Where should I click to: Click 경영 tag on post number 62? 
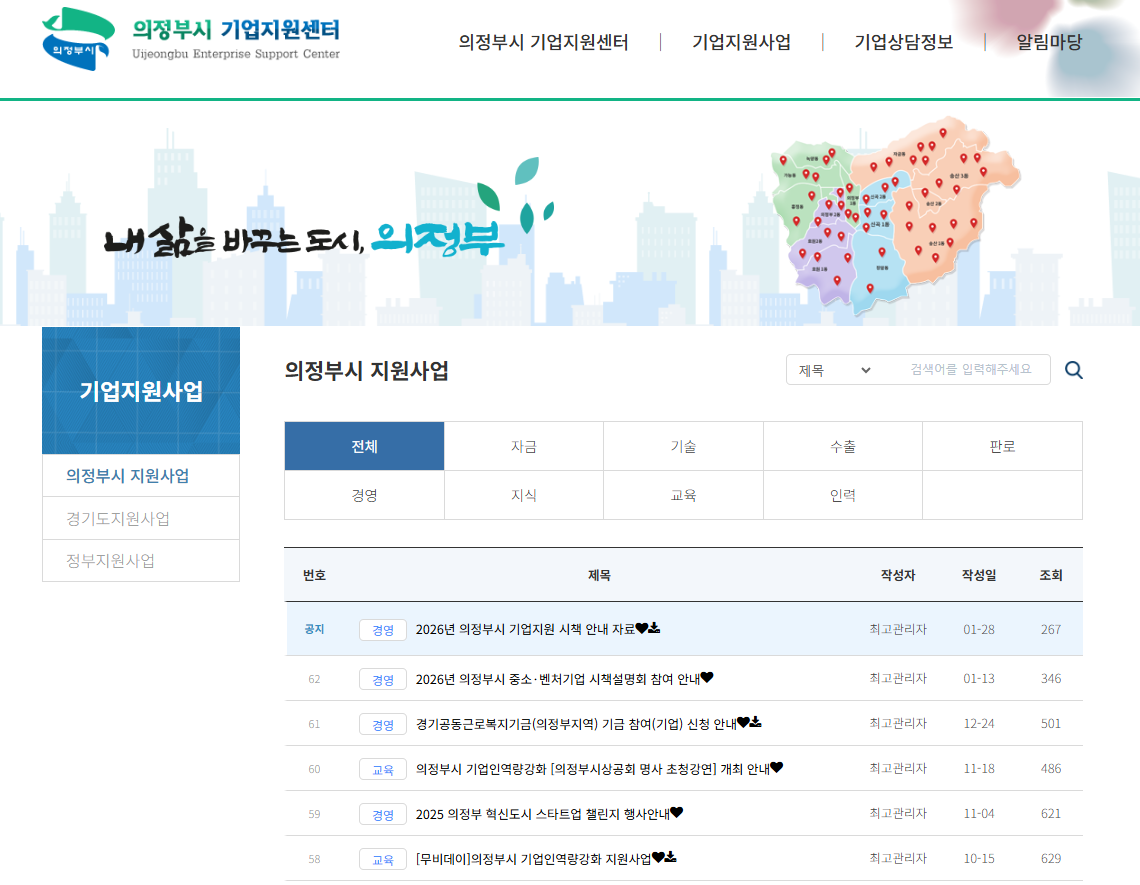[383, 680]
